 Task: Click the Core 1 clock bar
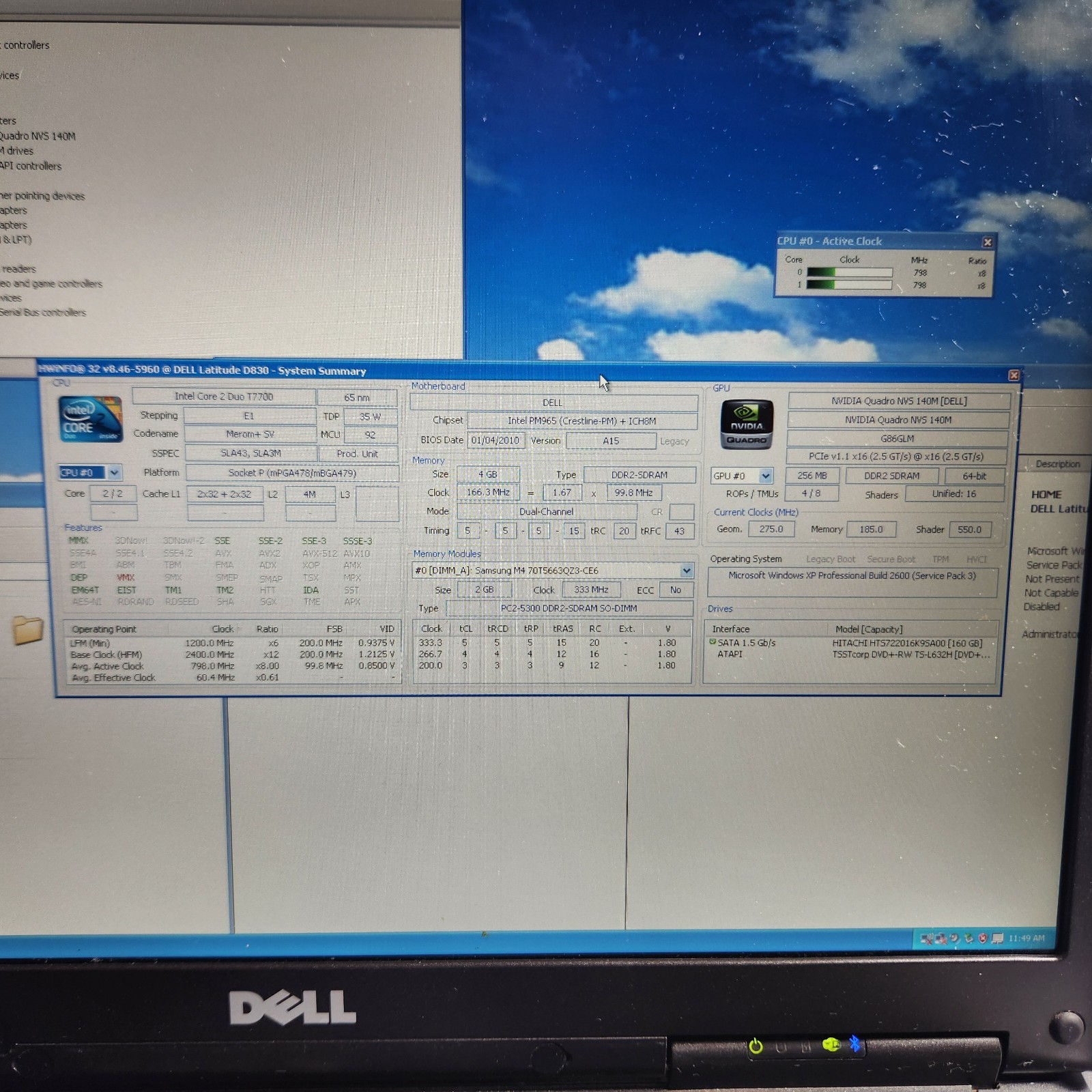click(x=849, y=285)
